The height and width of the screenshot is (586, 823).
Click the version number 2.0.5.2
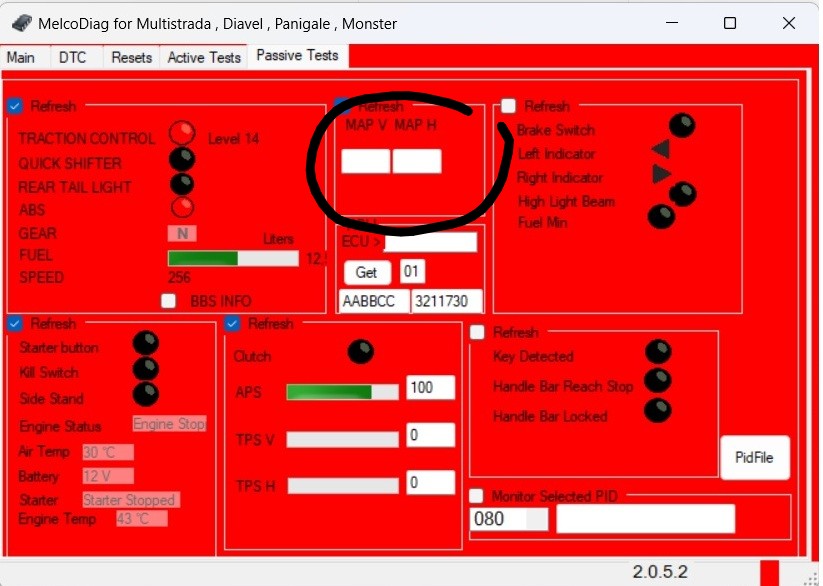[660, 572]
